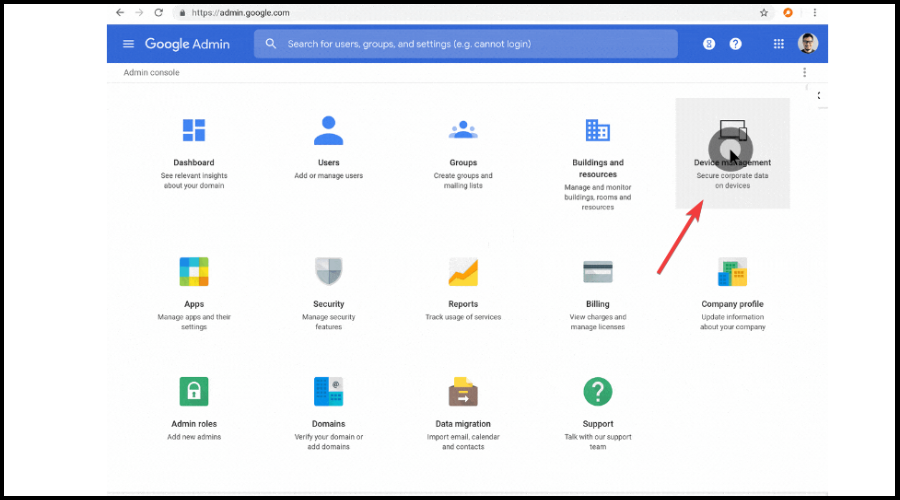The height and width of the screenshot is (500, 900).
Task: Click the Admin roles label
Action: (194, 424)
